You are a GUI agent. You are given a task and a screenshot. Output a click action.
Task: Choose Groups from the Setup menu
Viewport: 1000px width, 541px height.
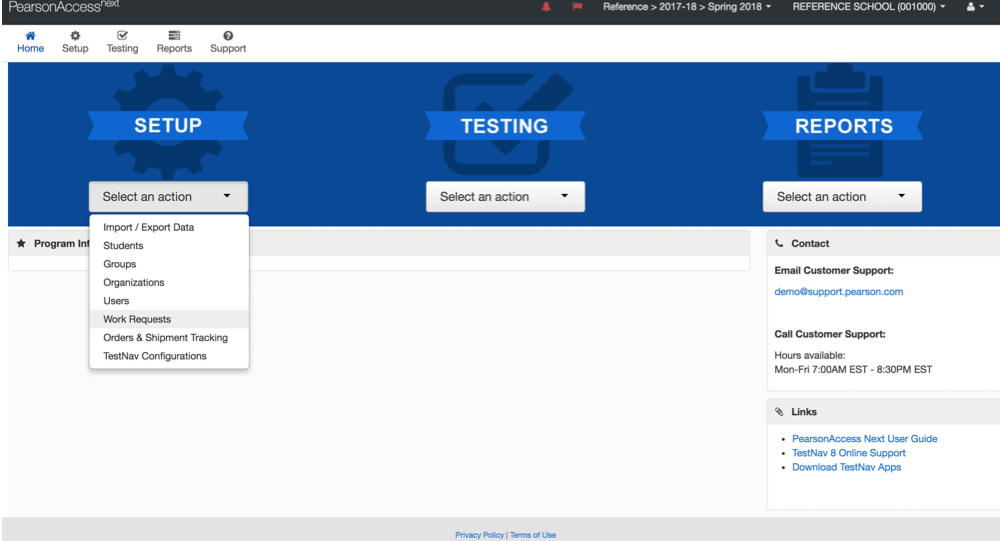[x=169, y=264]
